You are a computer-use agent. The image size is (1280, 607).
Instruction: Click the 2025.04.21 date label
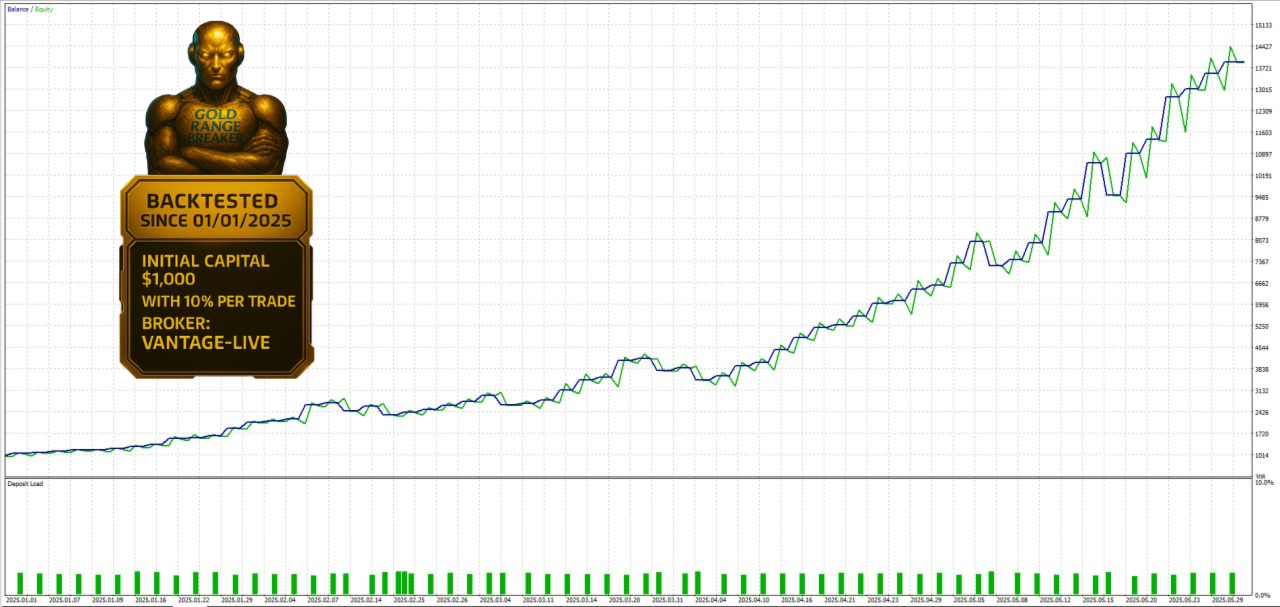coord(841,601)
